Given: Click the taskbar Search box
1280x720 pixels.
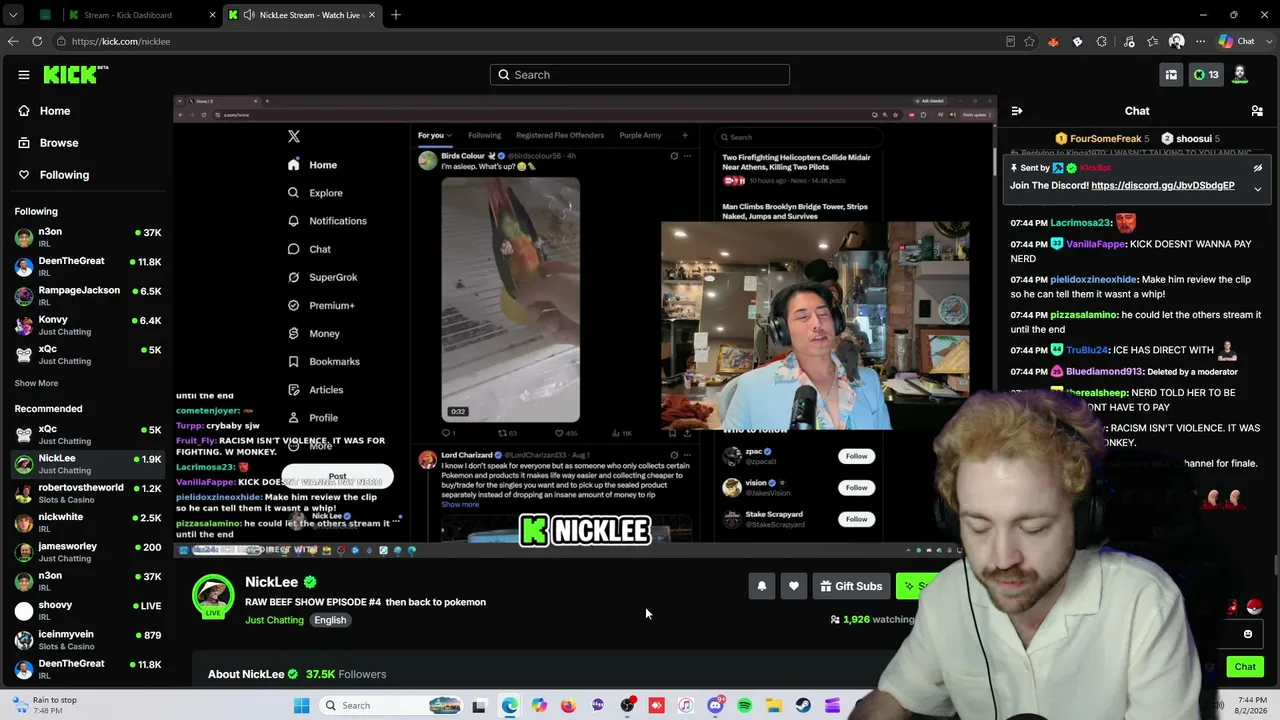Looking at the screenshot, I should [x=391, y=706].
